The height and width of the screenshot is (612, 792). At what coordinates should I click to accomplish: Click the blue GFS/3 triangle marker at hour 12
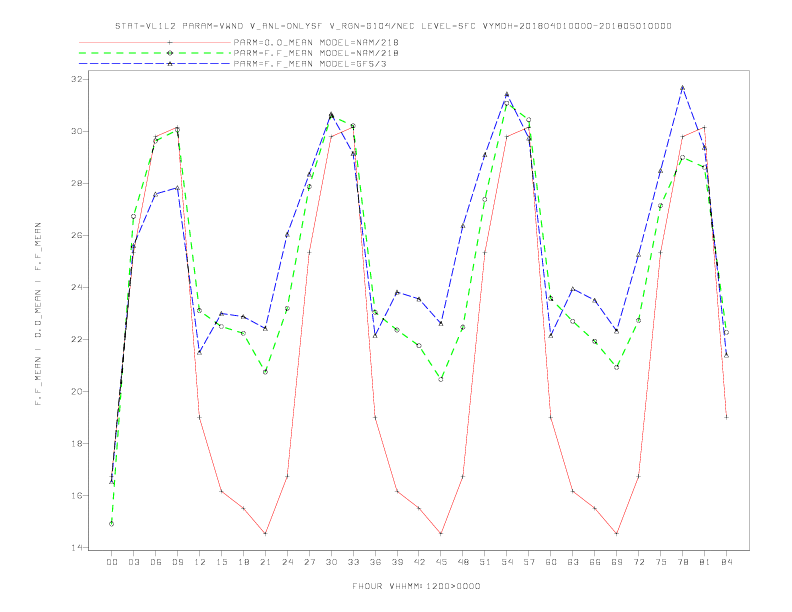pos(200,352)
